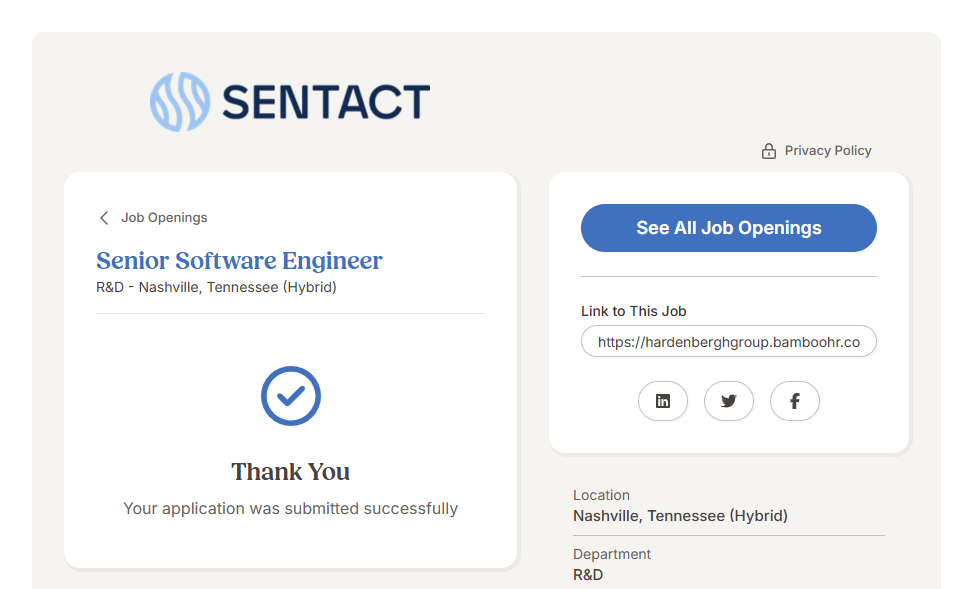The image size is (973, 589).
Task: Share the job on Twitter
Action: tap(729, 401)
